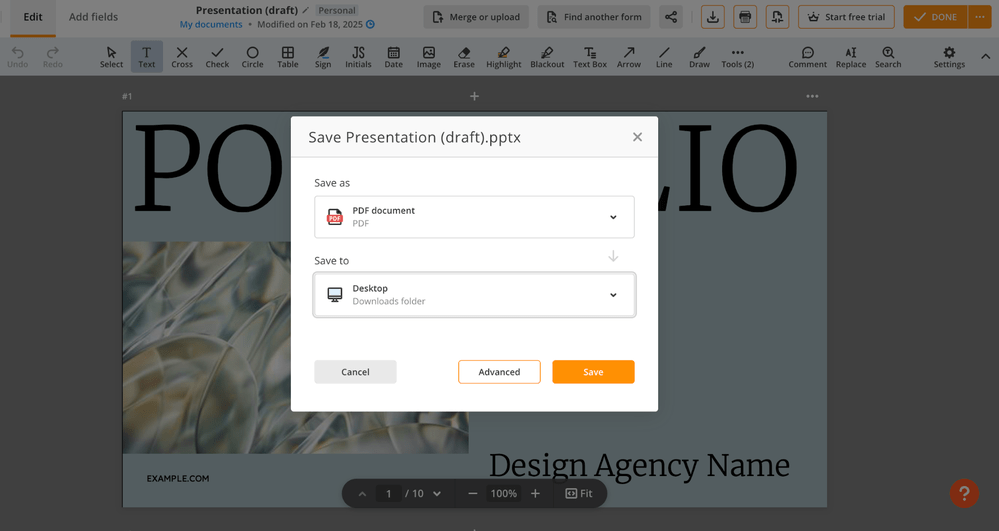Close the Save Presentation dialog
Image resolution: width=999 pixels, height=531 pixels.
point(637,137)
